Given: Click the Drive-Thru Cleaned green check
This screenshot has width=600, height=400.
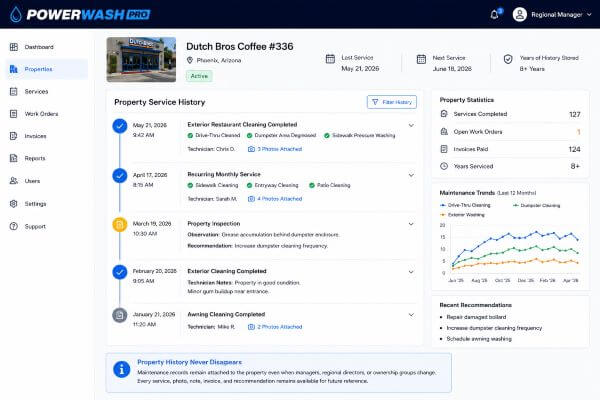Looking at the screenshot, I should 190,136.
